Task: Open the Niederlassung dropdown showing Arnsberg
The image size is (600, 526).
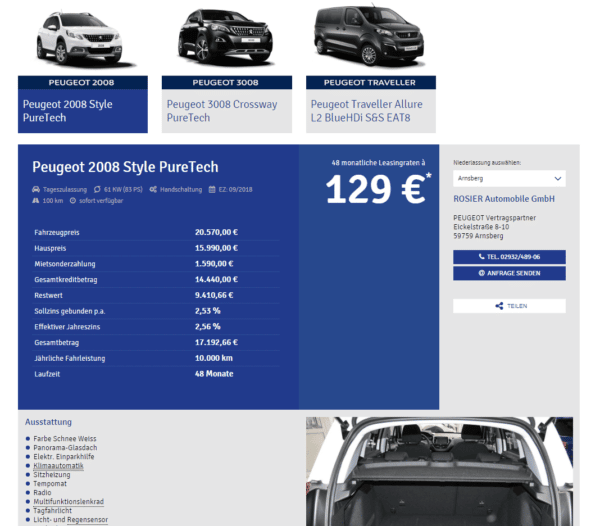Action: 509,178
